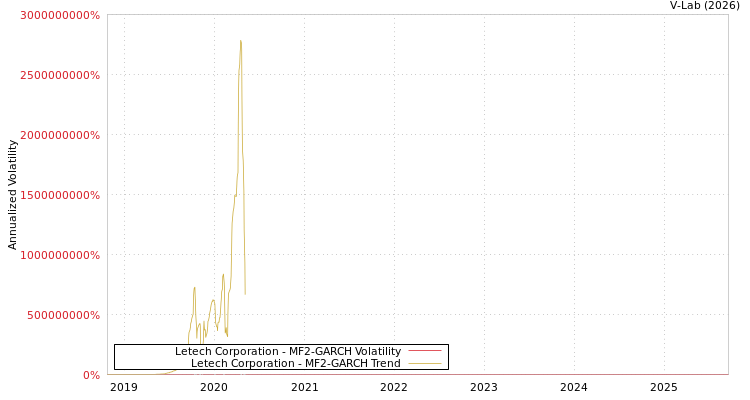Click the 2019 x-axis label
This screenshot has width=750, height=400.
(124, 387)
